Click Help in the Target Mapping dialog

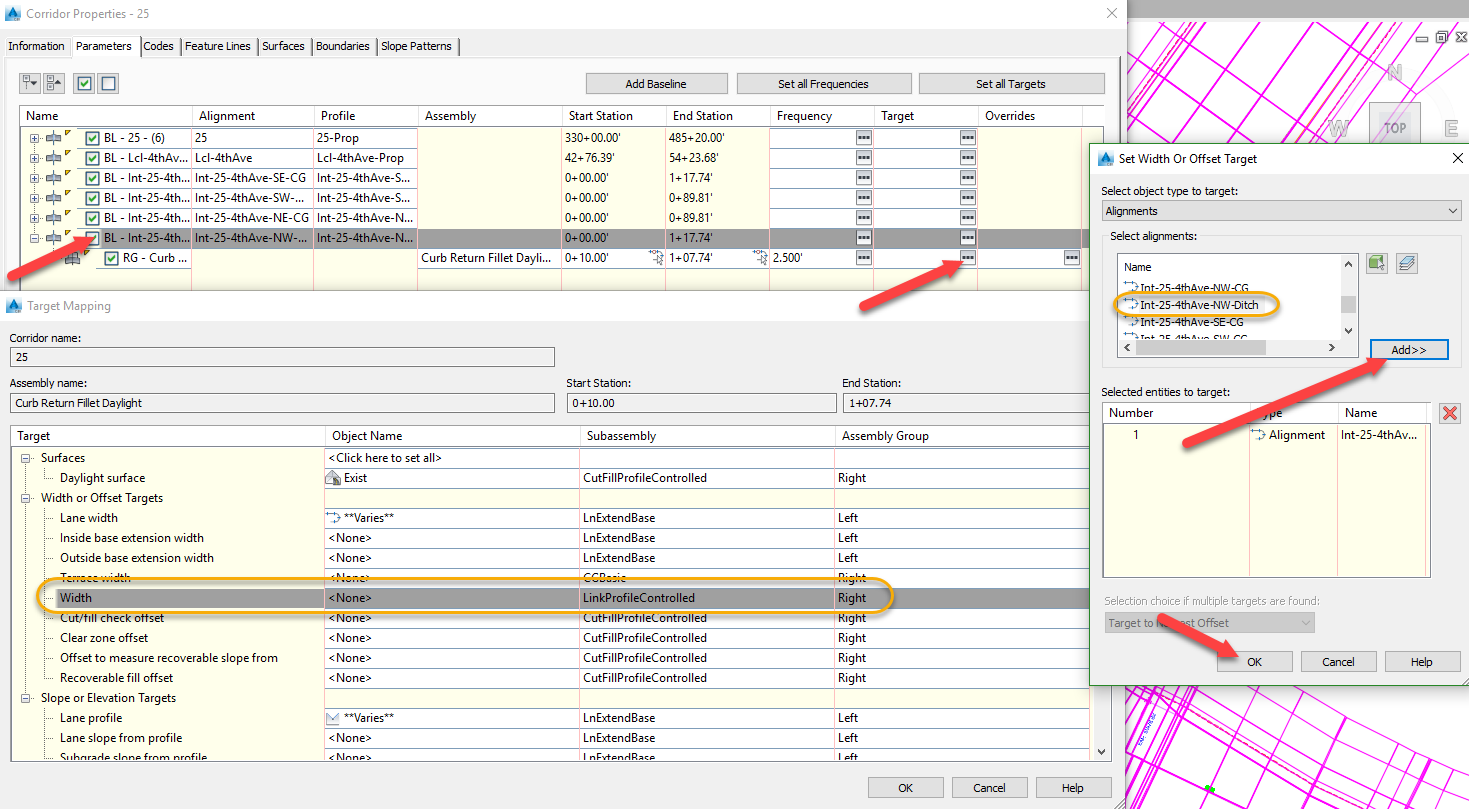coord(1072,788)
